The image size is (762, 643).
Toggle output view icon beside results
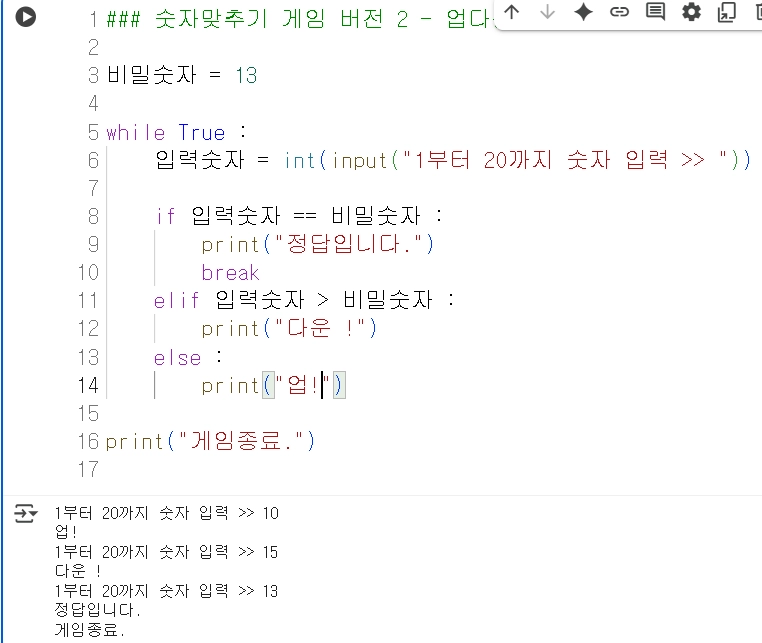click(26, 513)
